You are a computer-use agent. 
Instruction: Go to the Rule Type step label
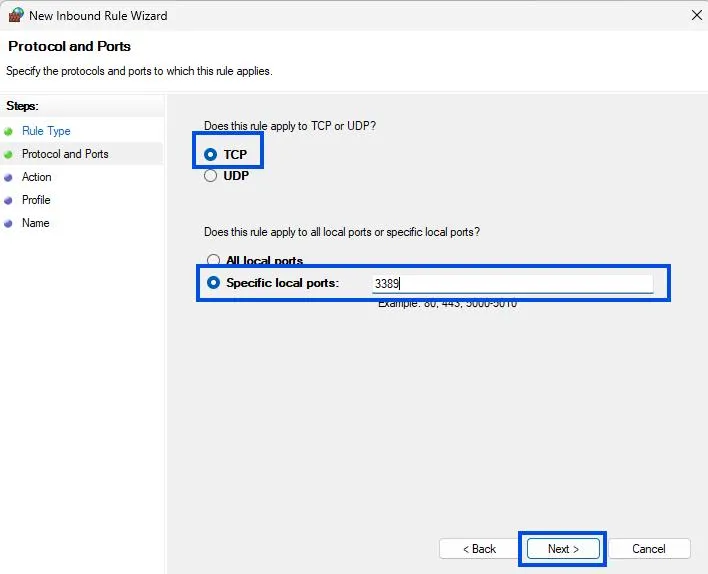(x=46, y=131)
